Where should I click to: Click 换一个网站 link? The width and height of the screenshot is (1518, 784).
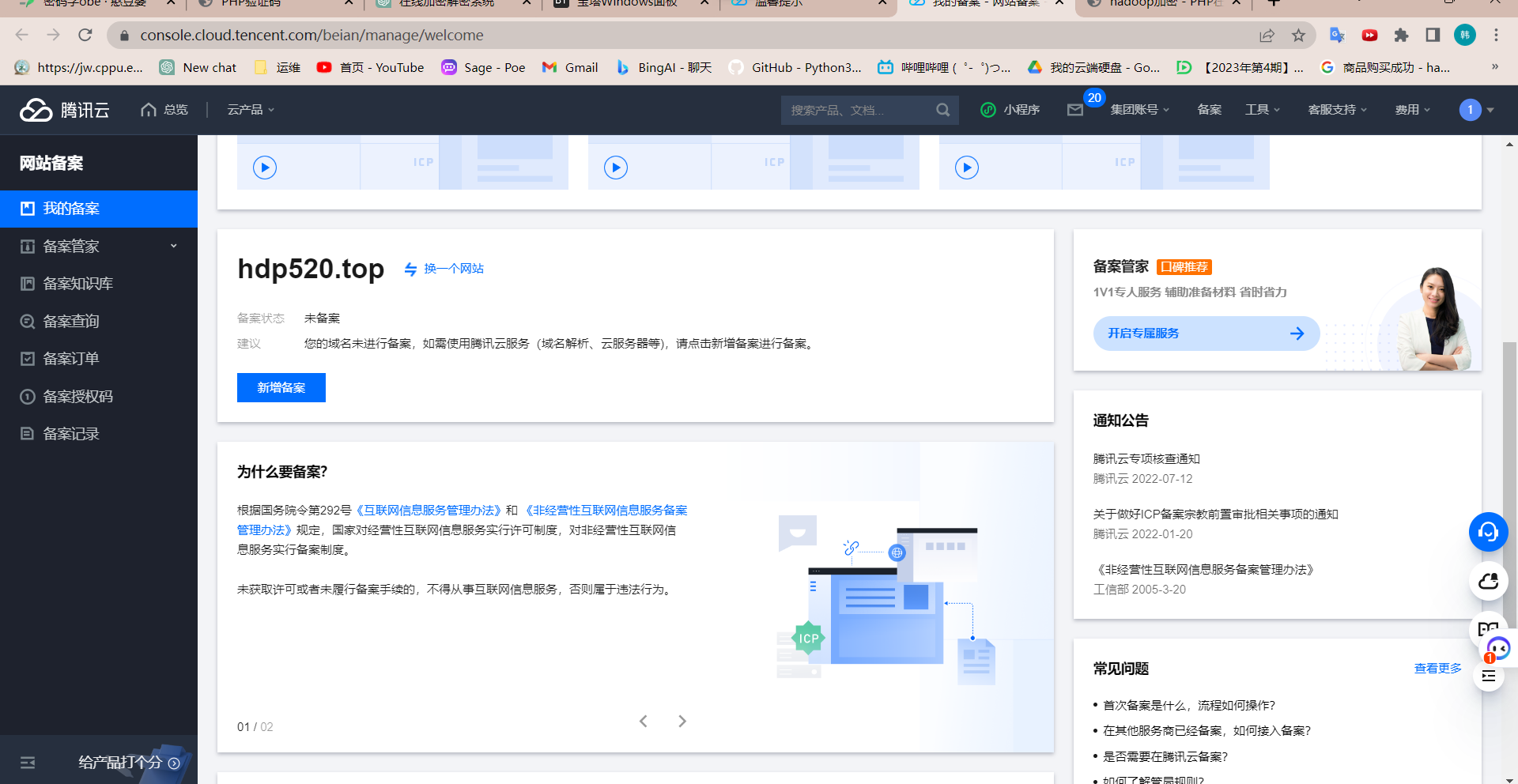coord(454,269)
